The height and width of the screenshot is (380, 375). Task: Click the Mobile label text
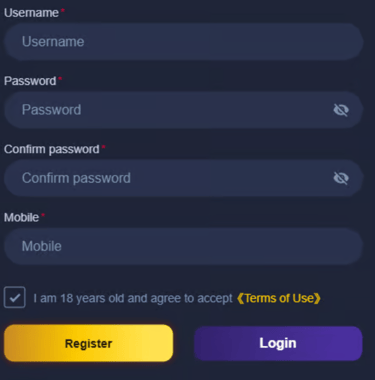tap(22, 217)
